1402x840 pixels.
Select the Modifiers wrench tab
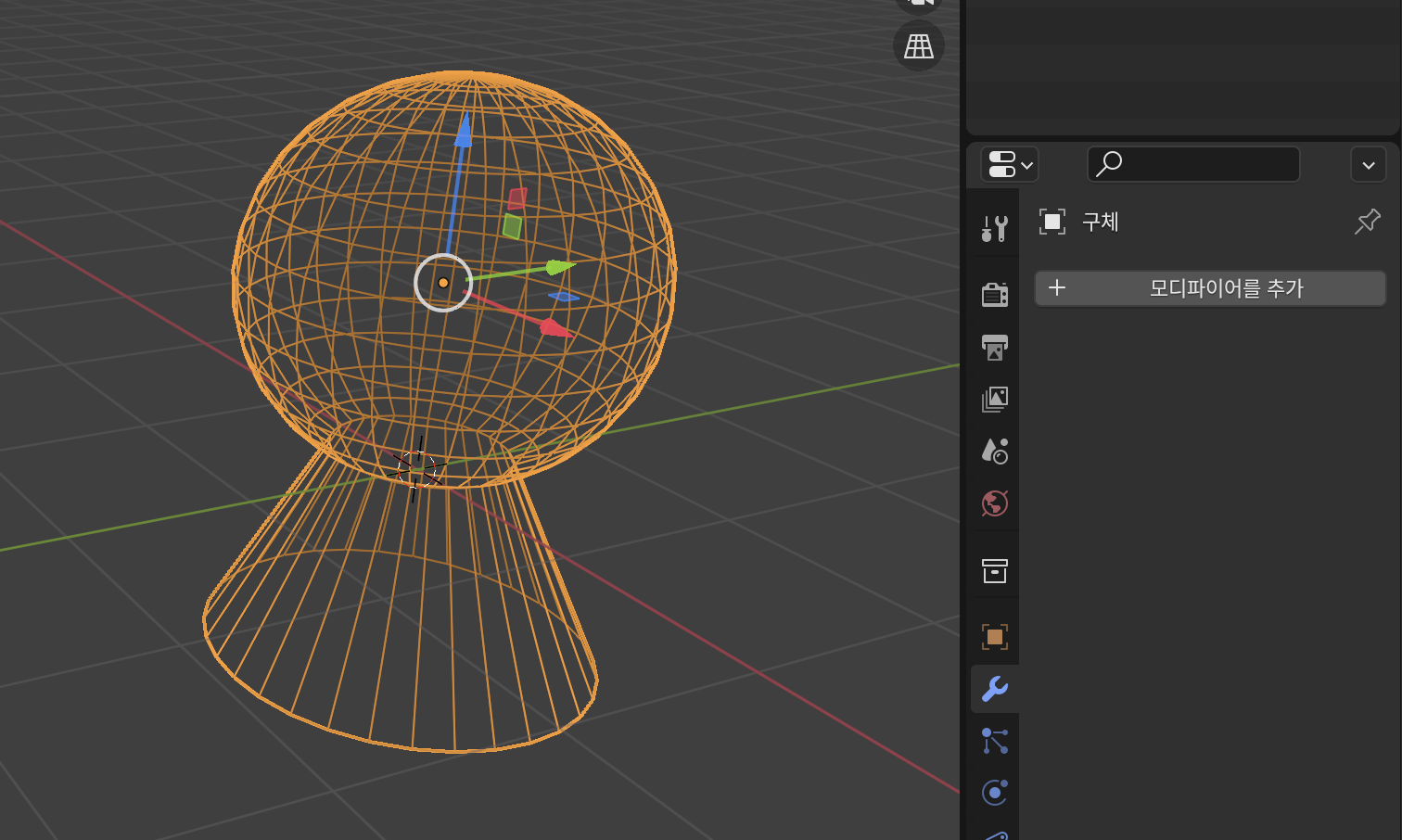995,689
